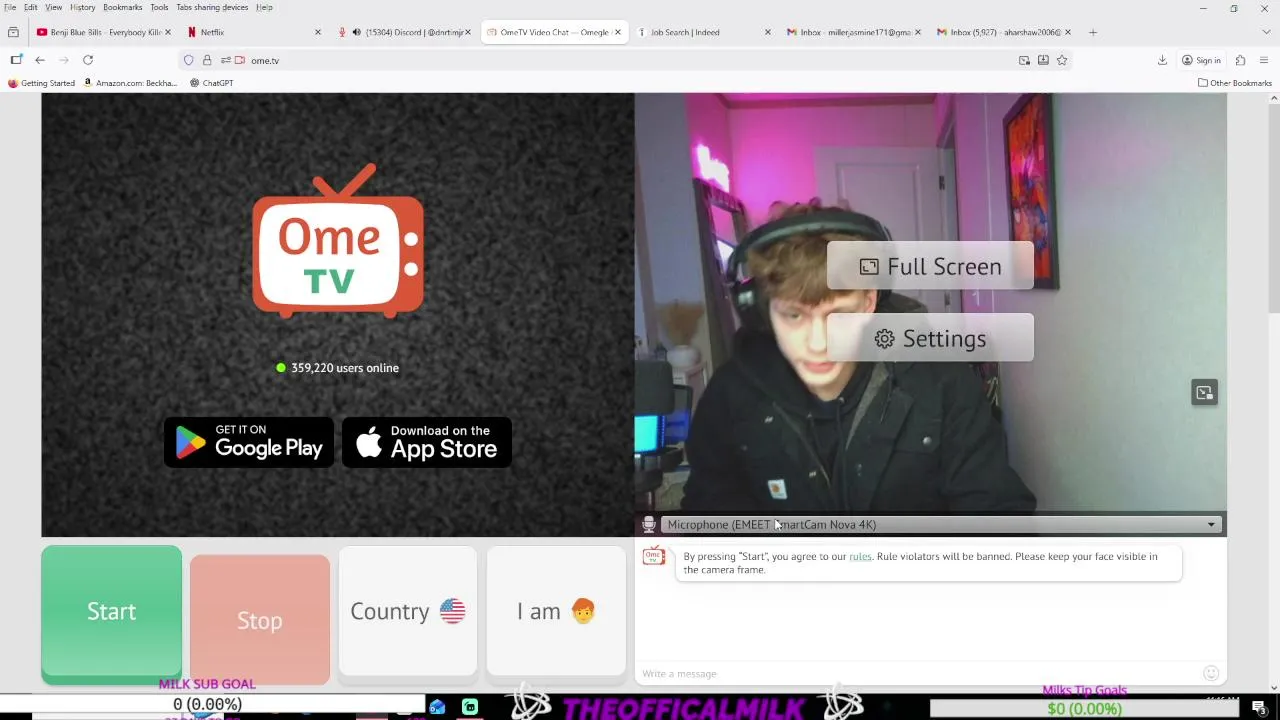Viewport: 1280px width, 720px height.
Task: Click the blue mail icon in taskbar
Action: click(x=437, y=707)
